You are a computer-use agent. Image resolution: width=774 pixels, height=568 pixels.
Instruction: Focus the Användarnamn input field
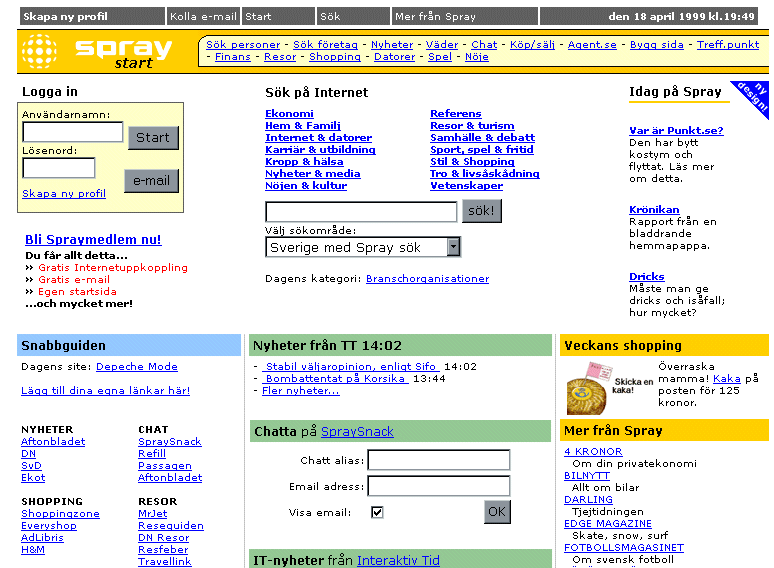point(73,132)
